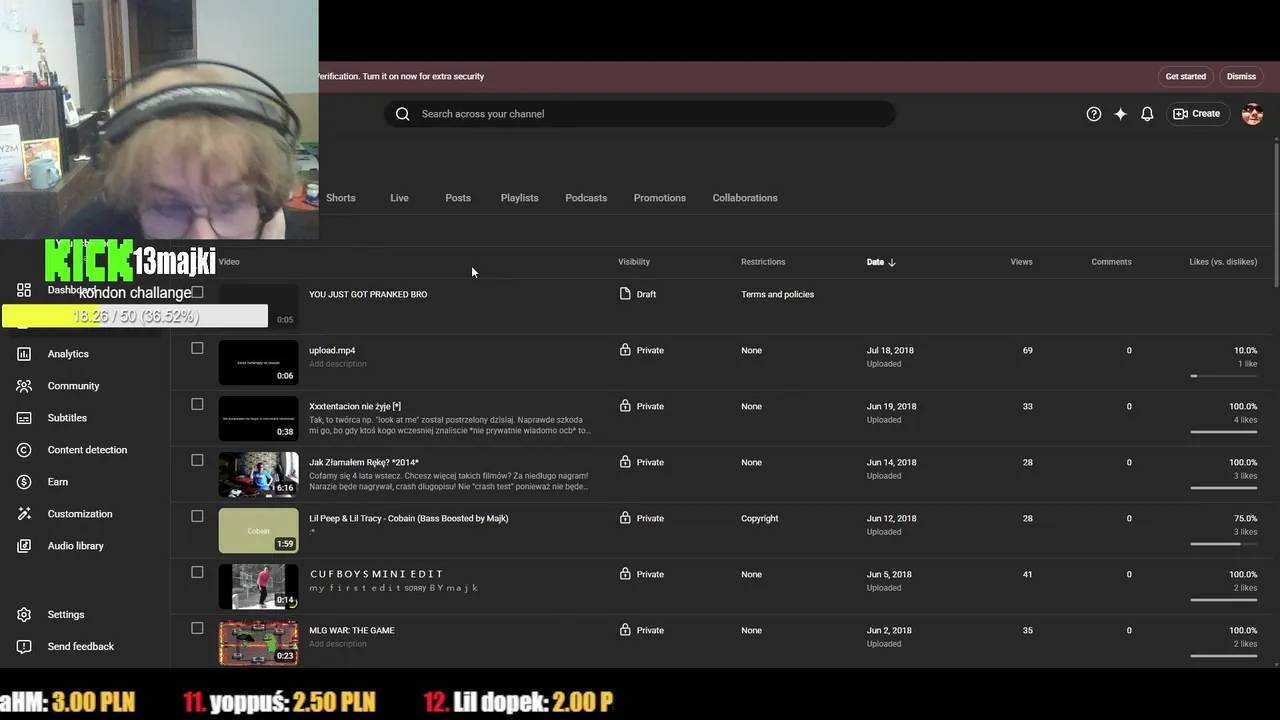
Task: Click the Settings gear icon
Action: (x=24, y=615)
